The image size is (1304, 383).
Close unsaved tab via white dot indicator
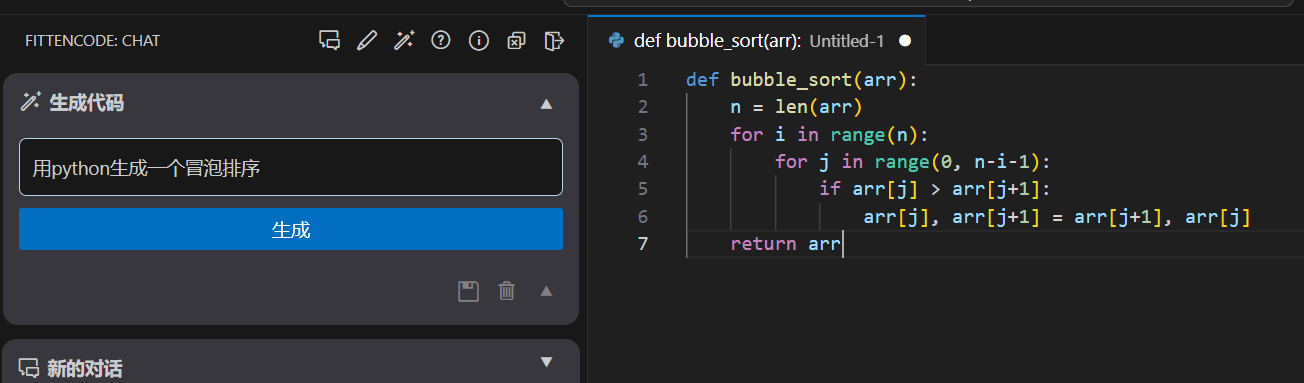(905, 41)
